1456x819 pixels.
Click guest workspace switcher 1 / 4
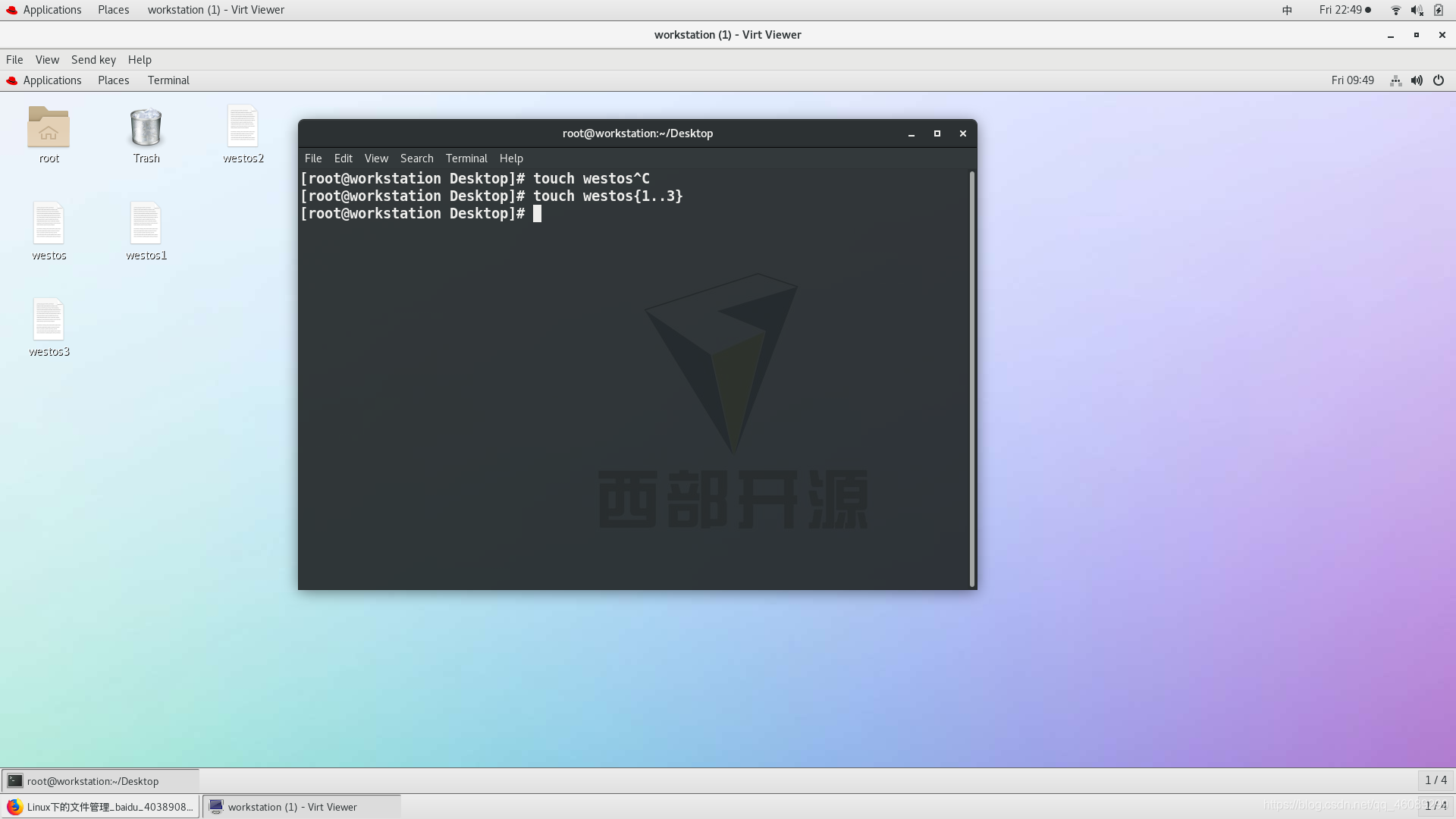(x=1436, y=780)
